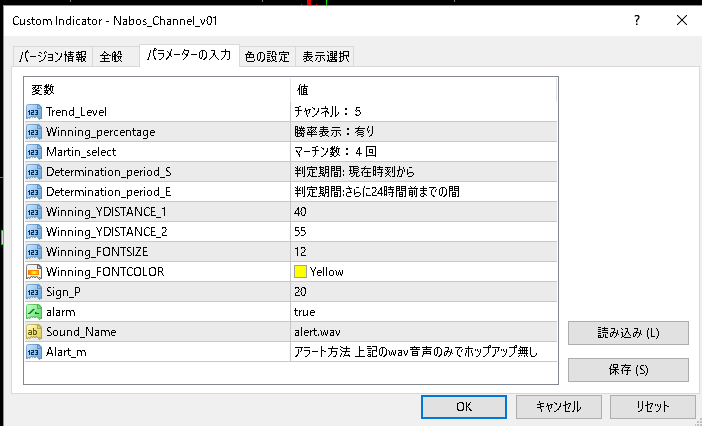This screenshot has width=702, height=426.
Task: Select the boolean icon beside alarm
Action: (34, 312)
